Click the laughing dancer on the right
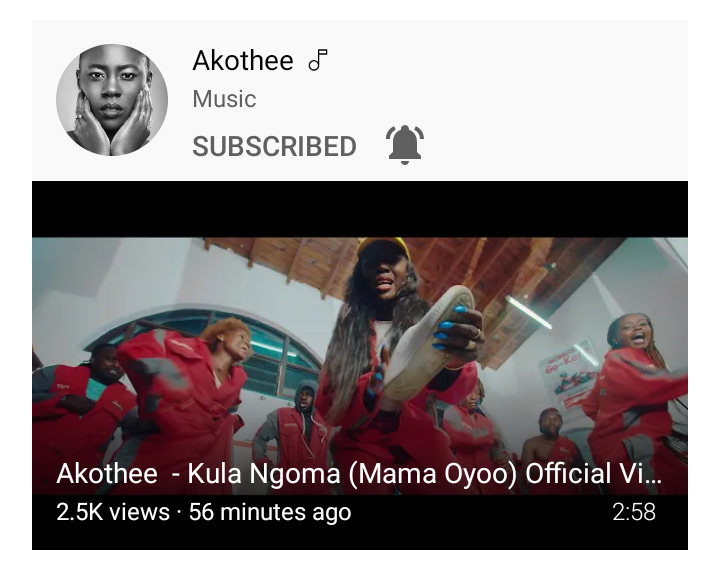 [639, 395]
